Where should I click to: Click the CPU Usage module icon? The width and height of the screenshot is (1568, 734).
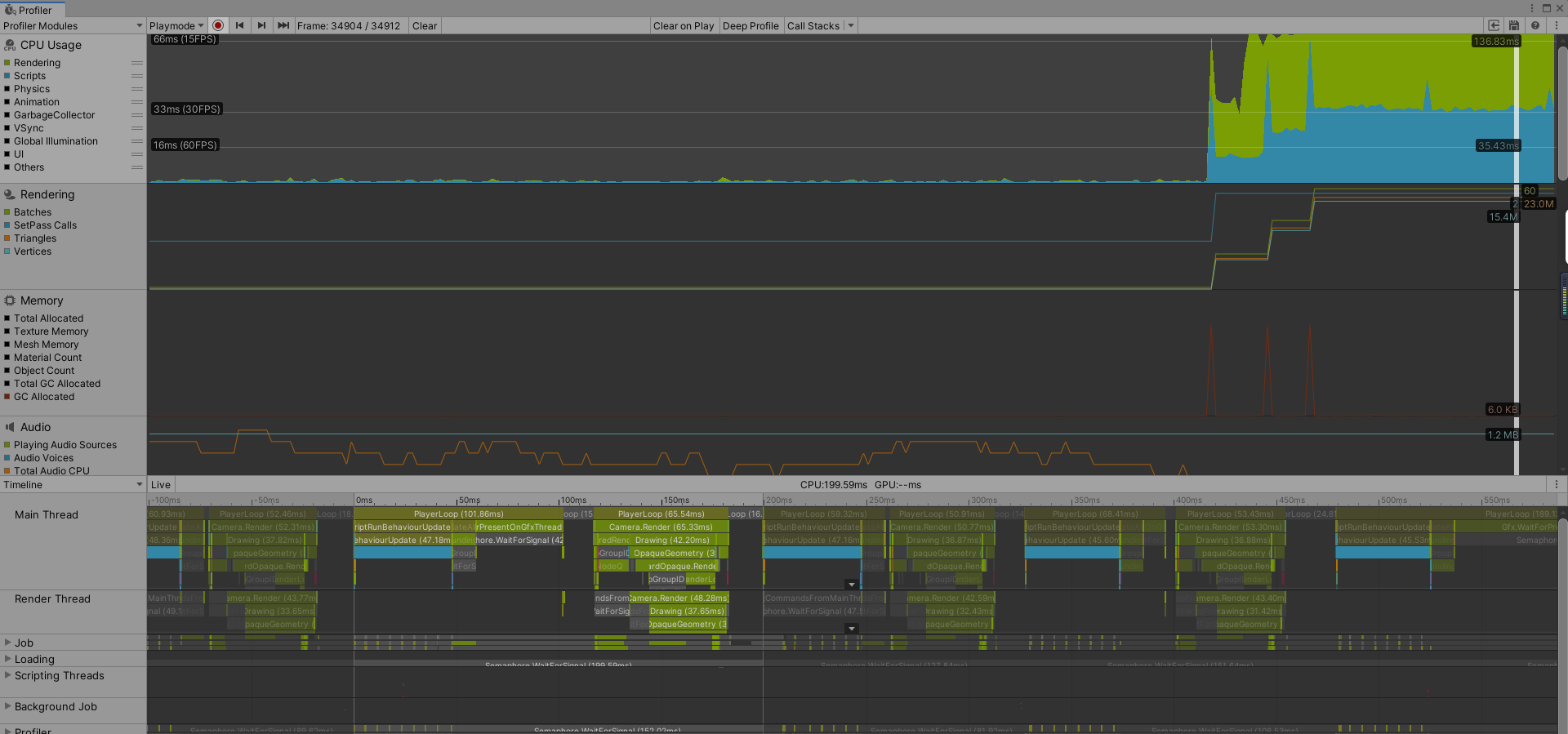click(10, 45)
